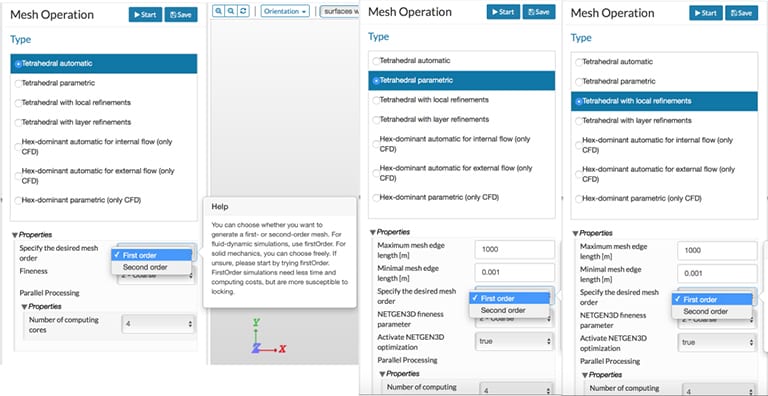Collapse the top Properties section in right panel
The width and height of the screenshot is (768, 396).
pos(576,233)
